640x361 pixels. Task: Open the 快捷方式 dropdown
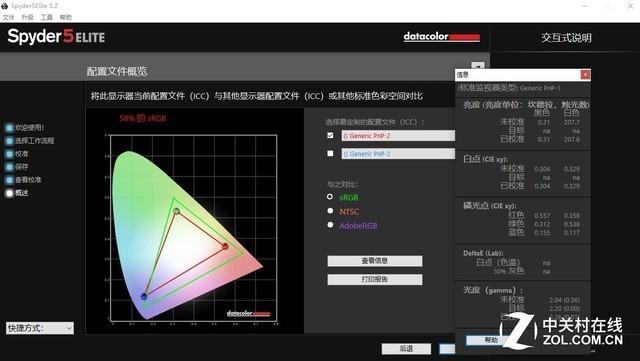coord(40,328)
